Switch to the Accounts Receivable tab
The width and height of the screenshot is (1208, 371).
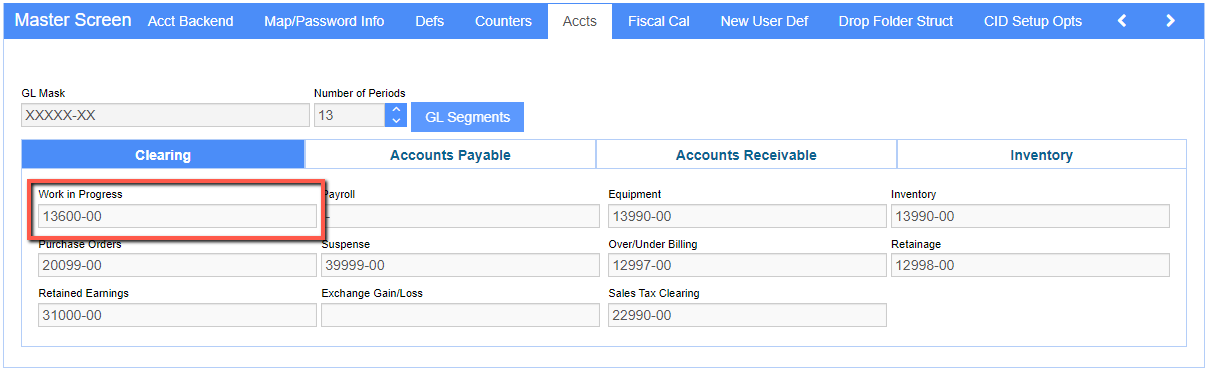[746, 155]
